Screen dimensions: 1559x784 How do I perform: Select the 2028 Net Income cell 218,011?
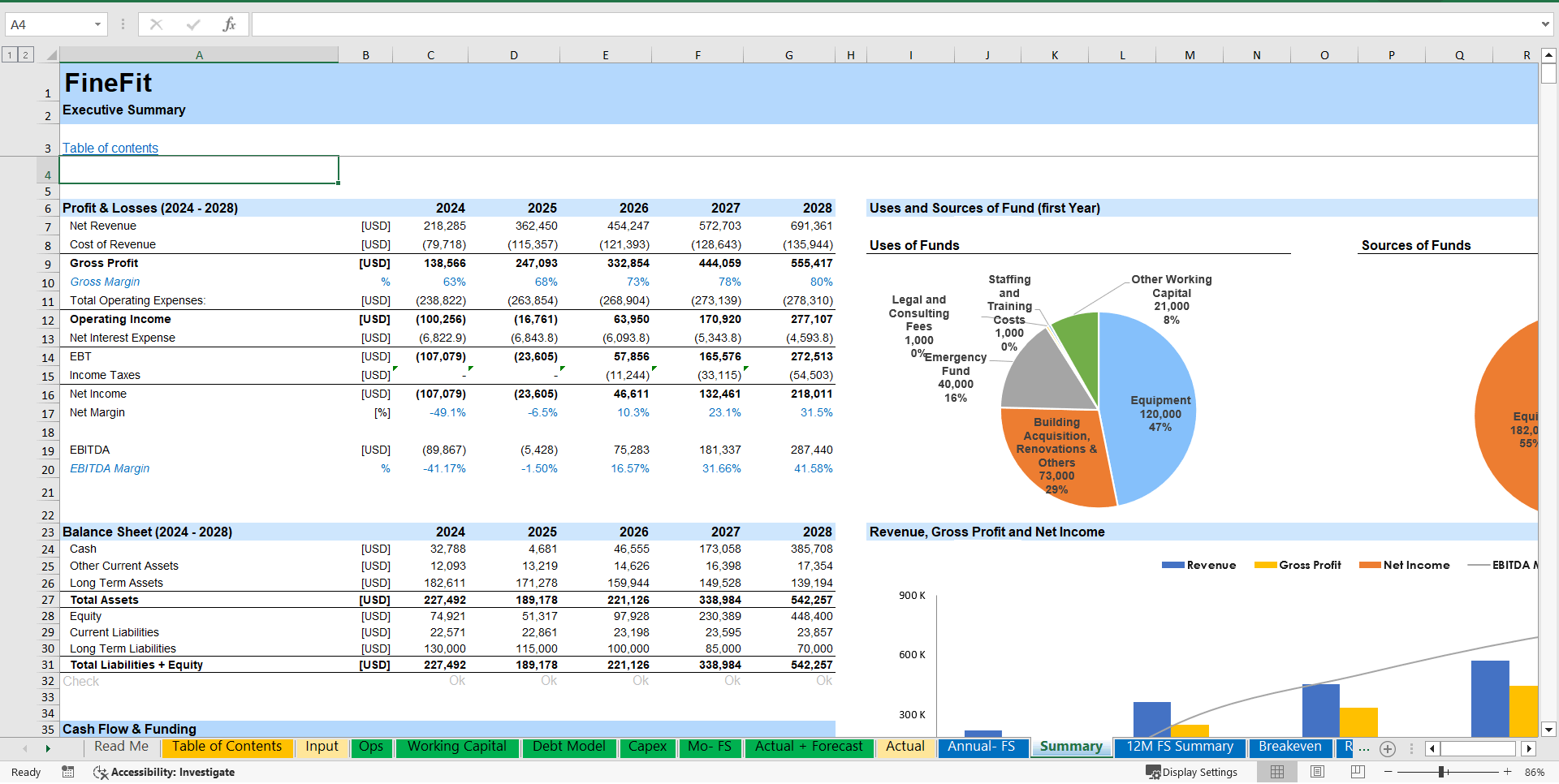[789, 394]
